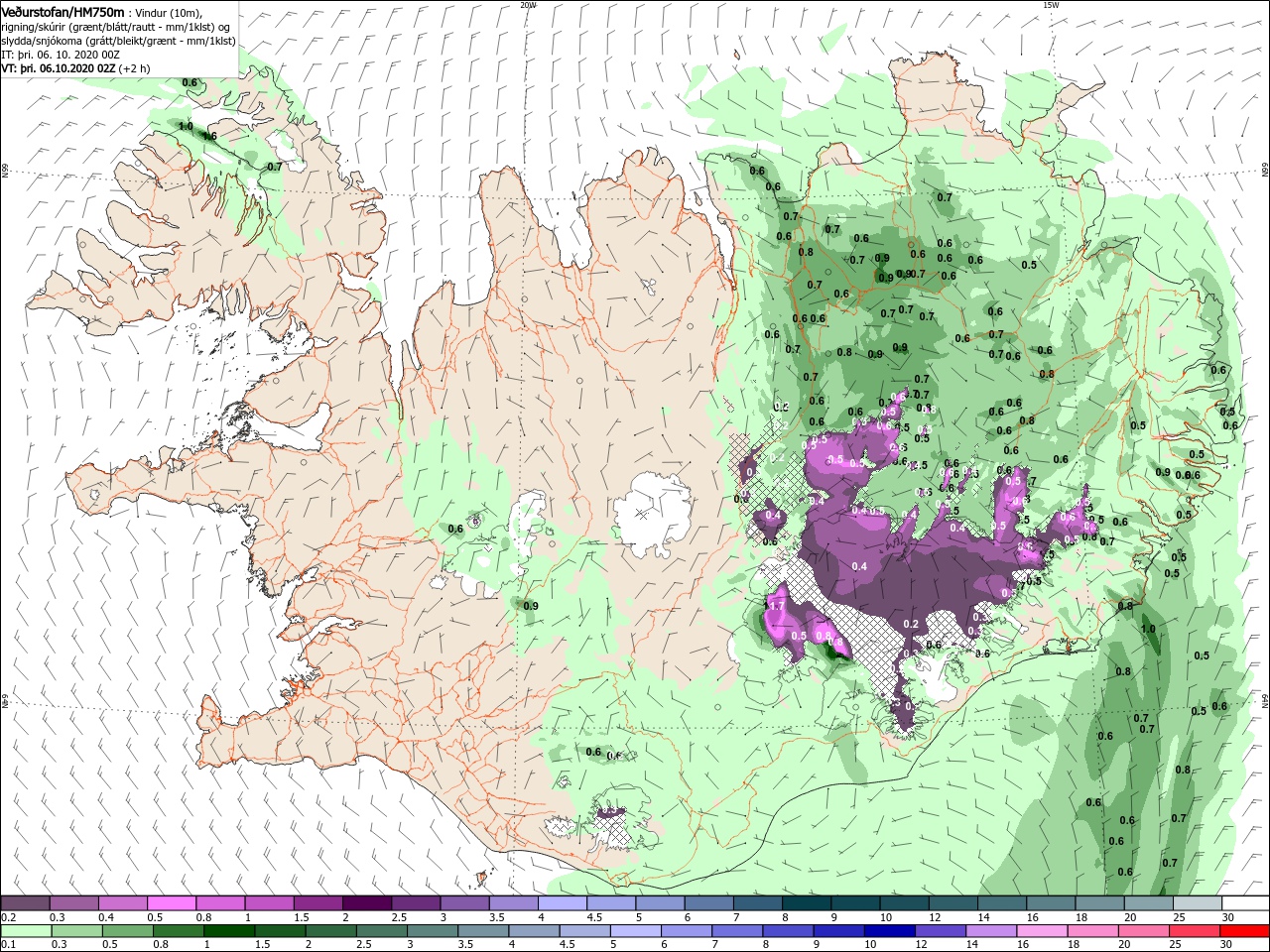Select the bright pink swatch between 0.5 and 0.8
Viewport: 1270px width, 952px height.
pos(172,903)
